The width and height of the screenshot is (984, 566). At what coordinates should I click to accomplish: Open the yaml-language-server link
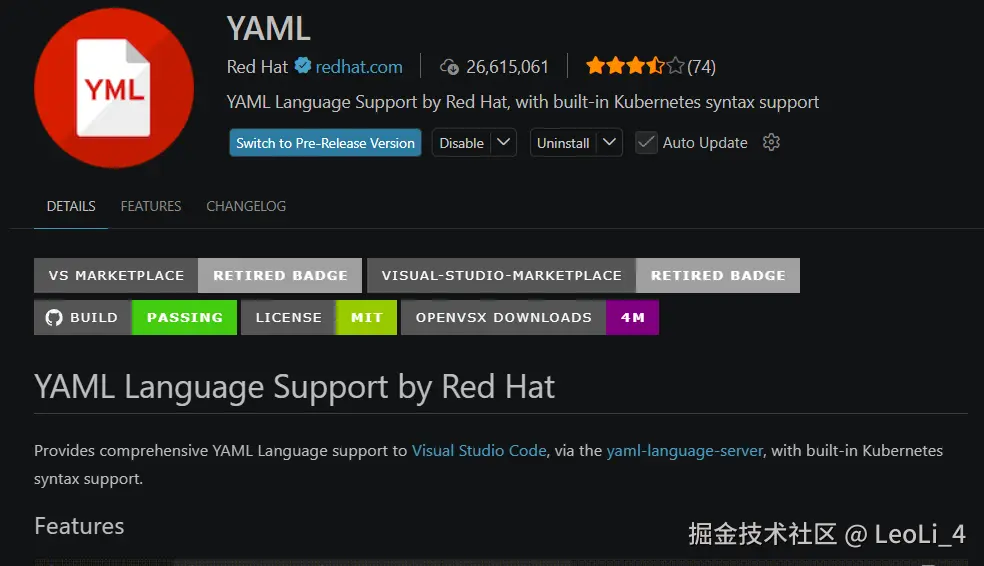pos(685,451)
